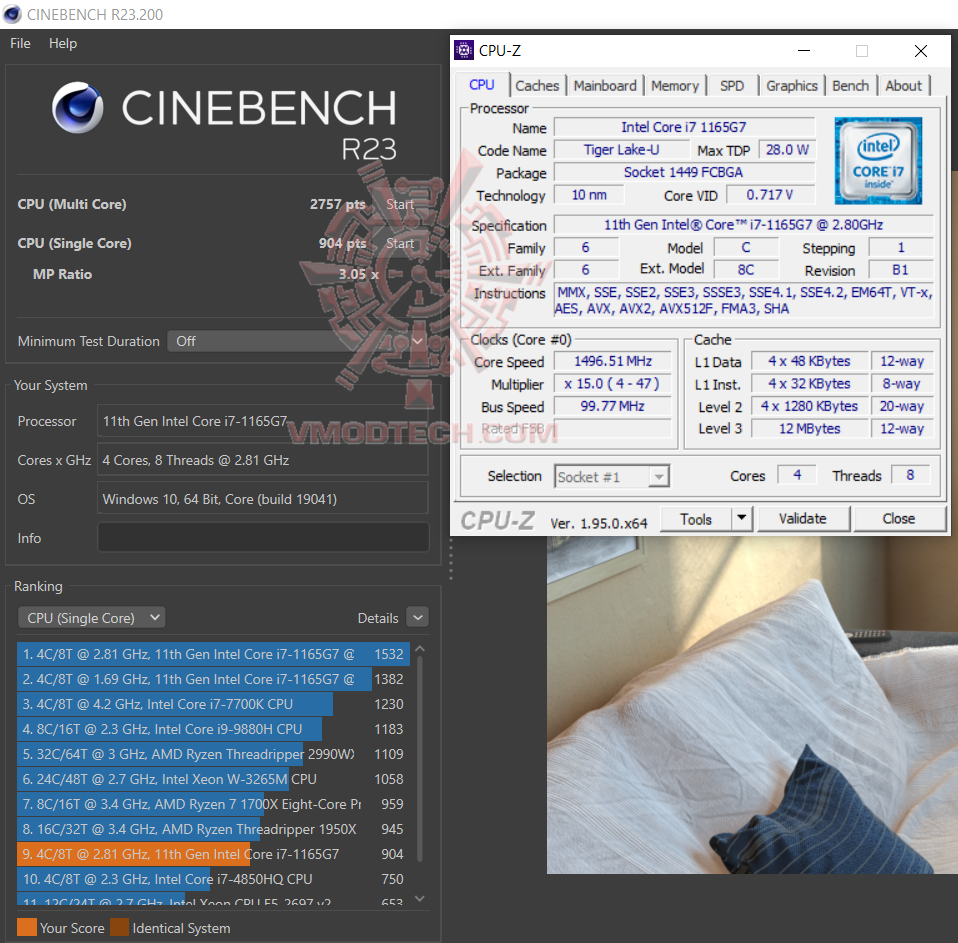
Task: Click the Bus Speed value 99.77 MHz
Action: click(613, 406)
